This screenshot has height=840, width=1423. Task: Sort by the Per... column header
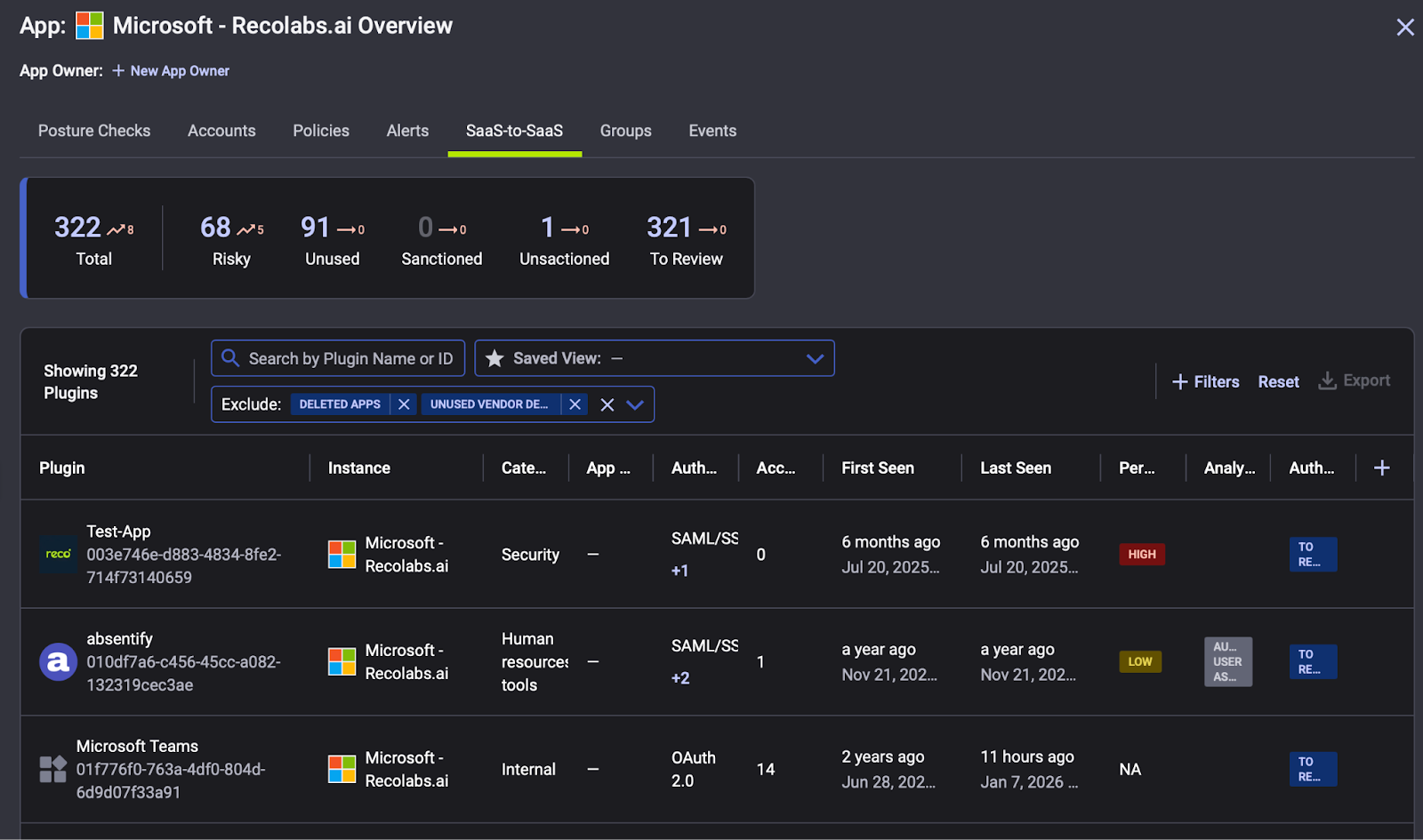[x=1137, y=468]
